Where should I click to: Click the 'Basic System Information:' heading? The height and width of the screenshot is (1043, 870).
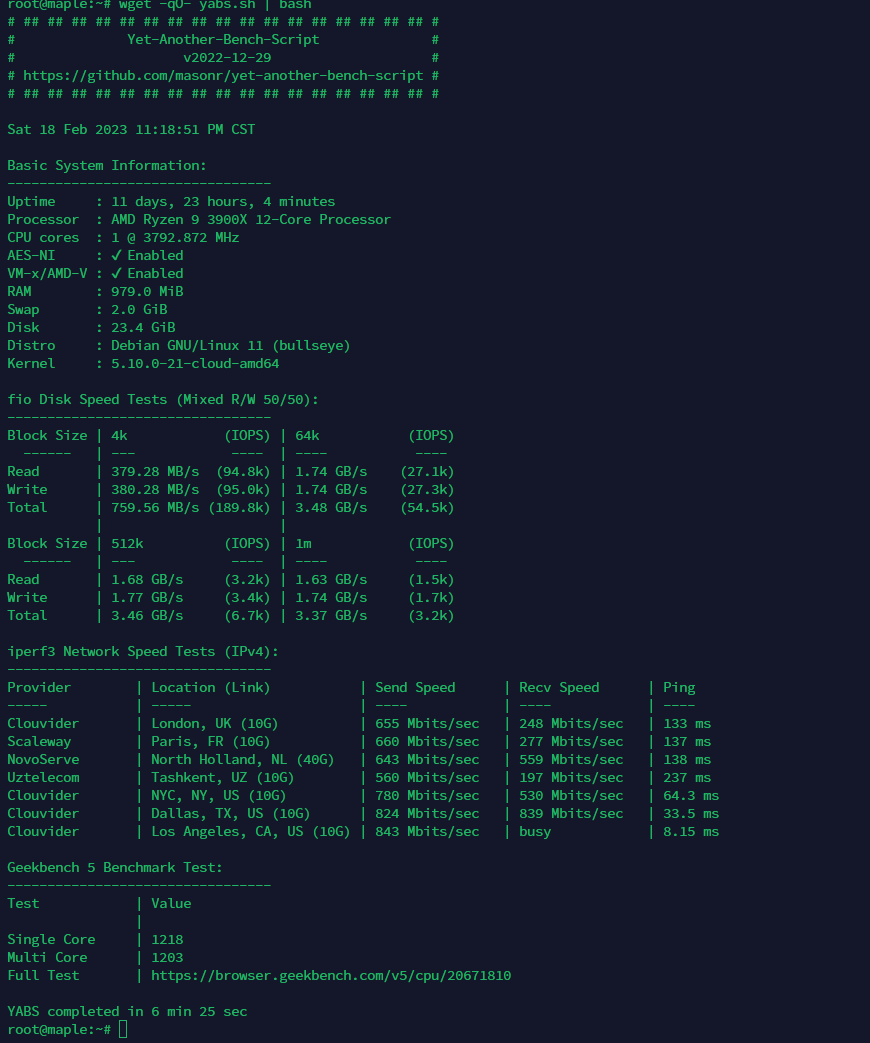pyautogui.click(x=107, y=166)
